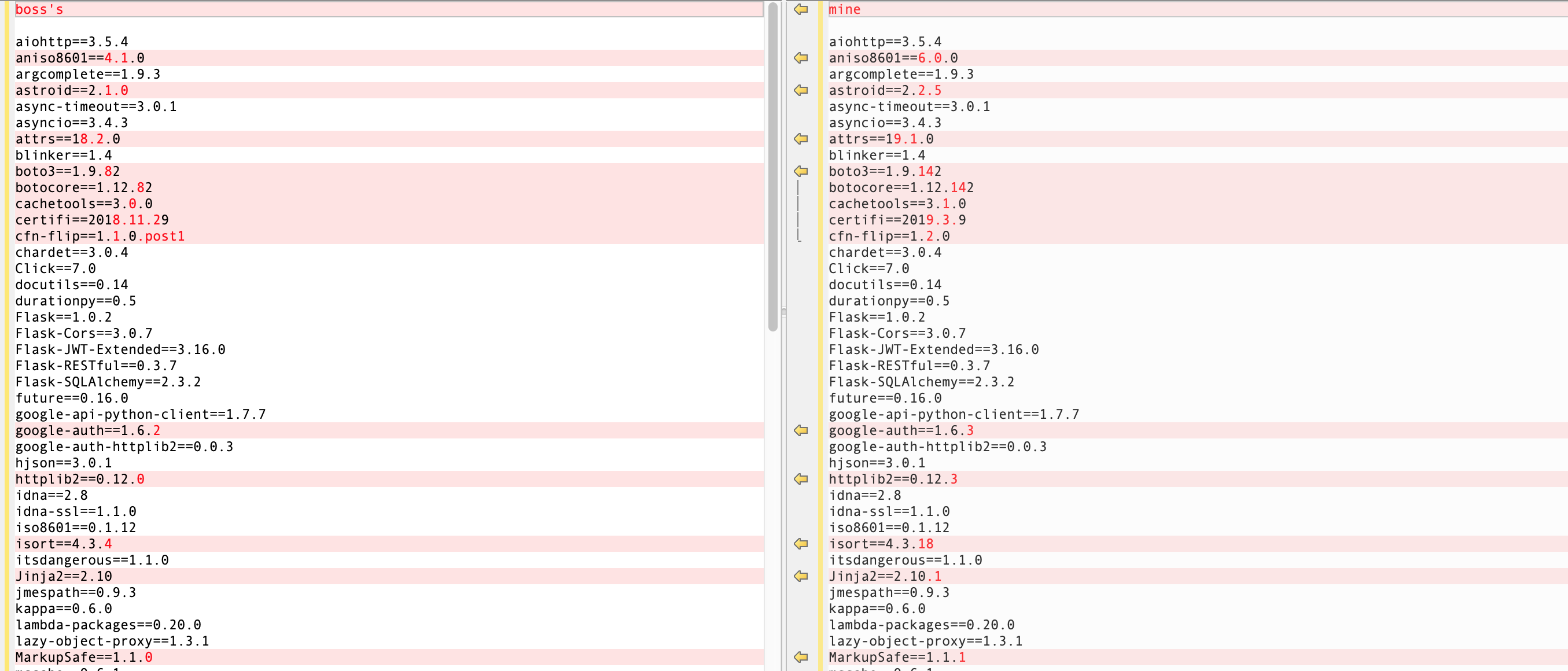The height and width of the screenshot is (671, 1568).
Task: Click merge arrow beside boto3 block
Action: tap(800, 171)
